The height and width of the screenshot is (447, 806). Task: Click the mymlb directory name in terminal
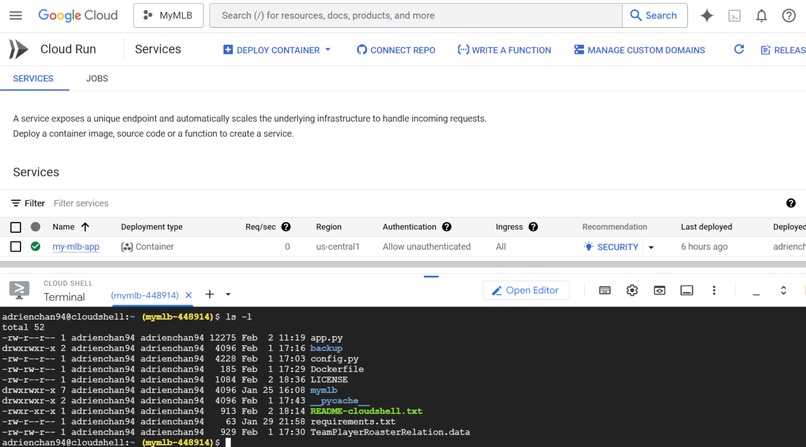tap(323, 390)
